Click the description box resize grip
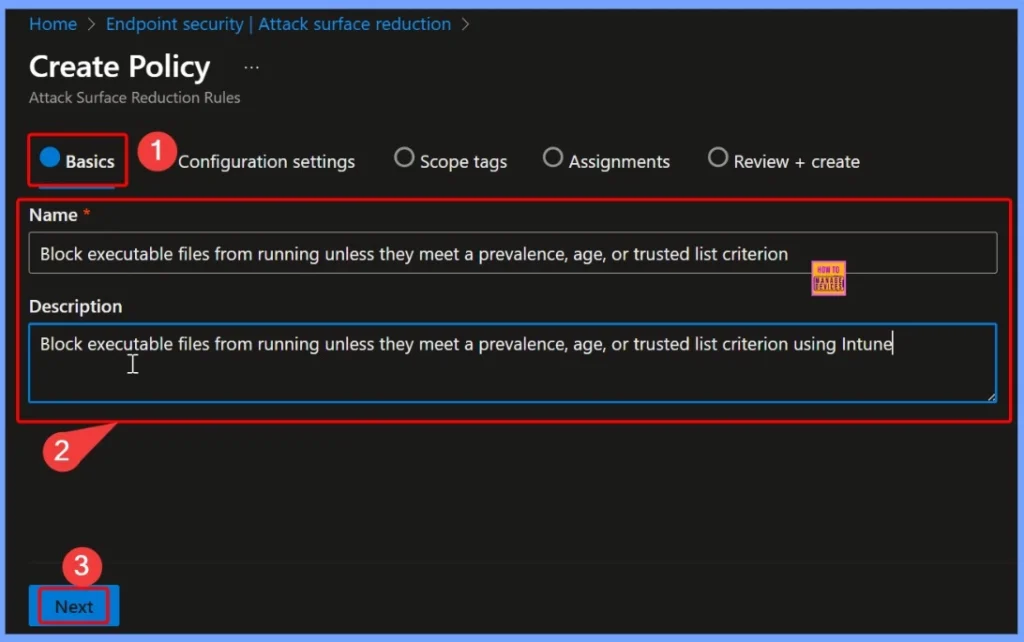 click(990, 396)
